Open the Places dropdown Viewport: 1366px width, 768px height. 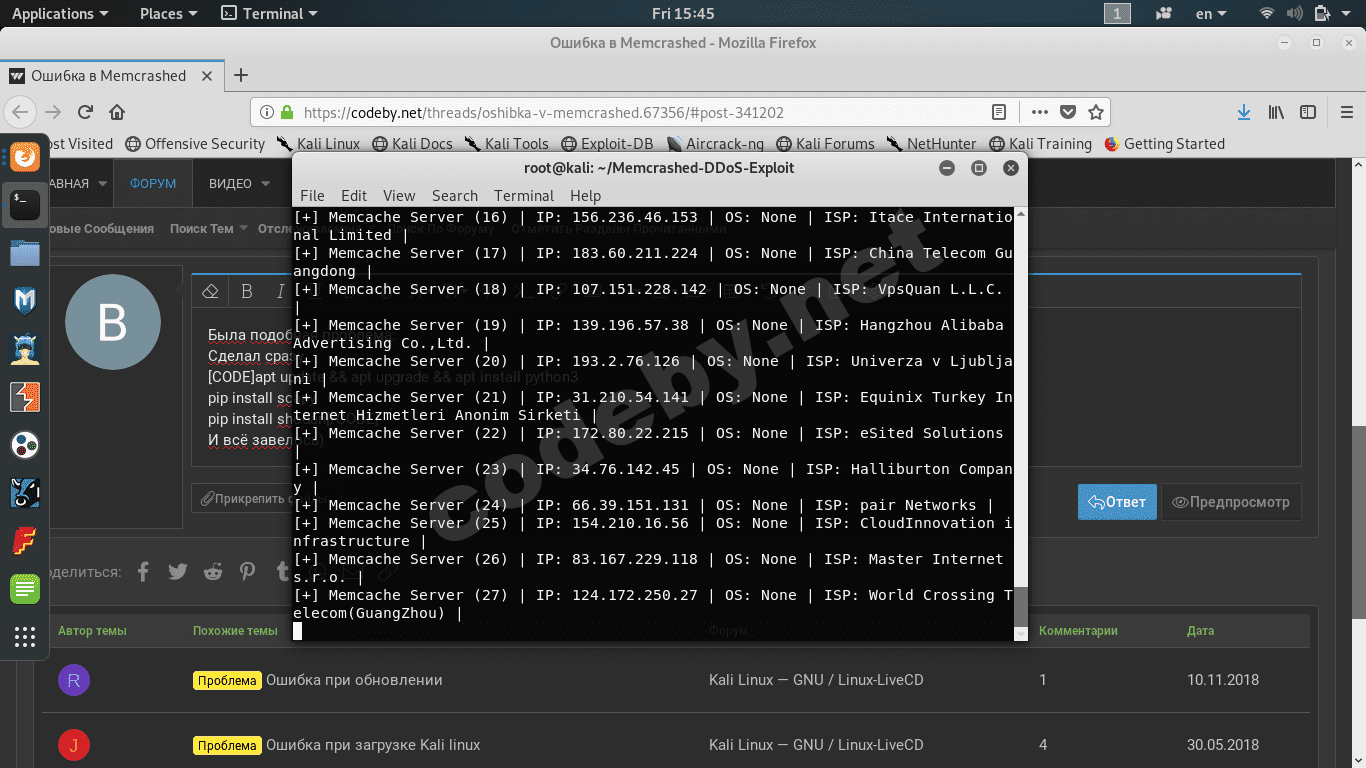click(168, 13)
